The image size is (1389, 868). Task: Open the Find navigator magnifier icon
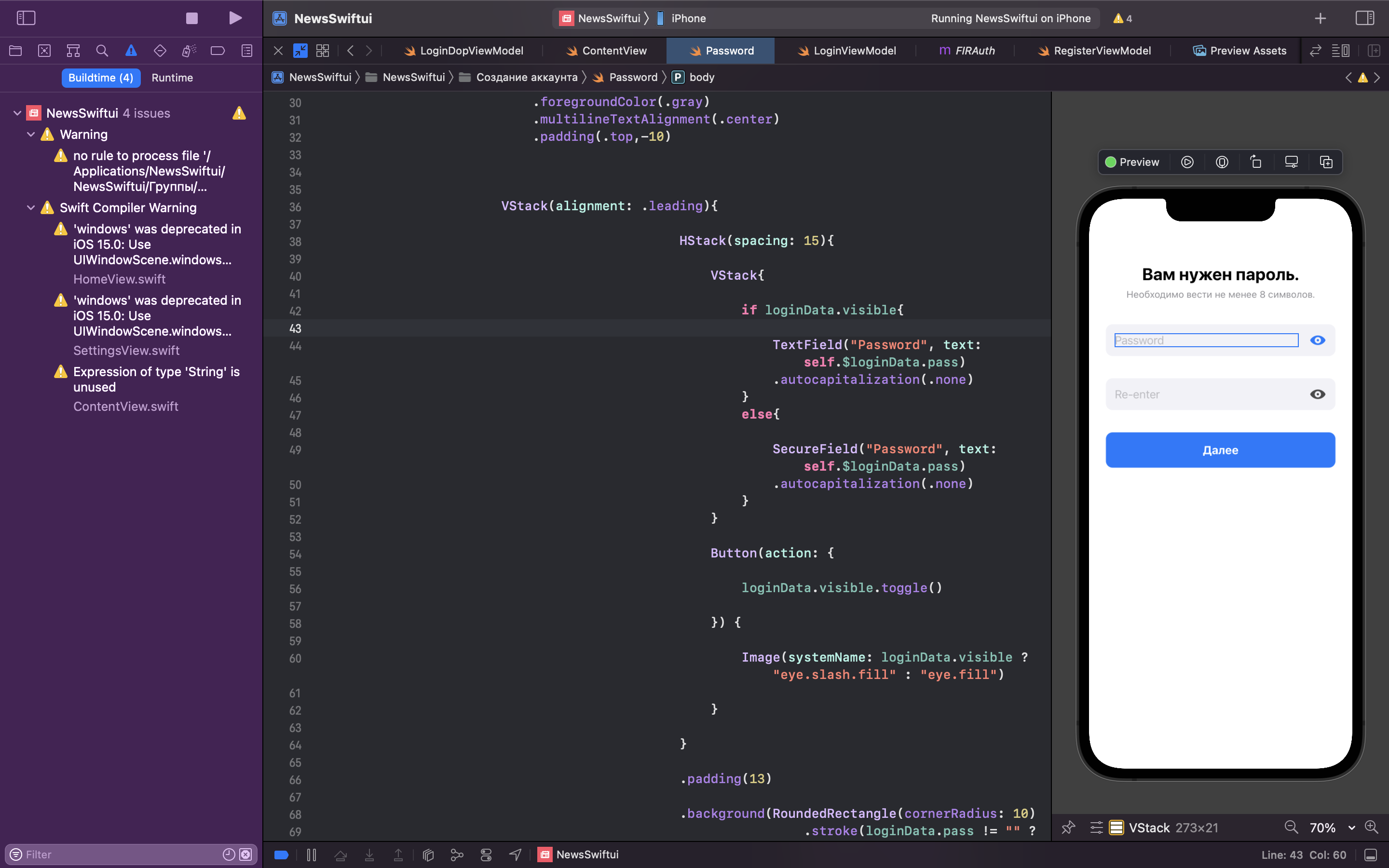[x=102, y=51]
